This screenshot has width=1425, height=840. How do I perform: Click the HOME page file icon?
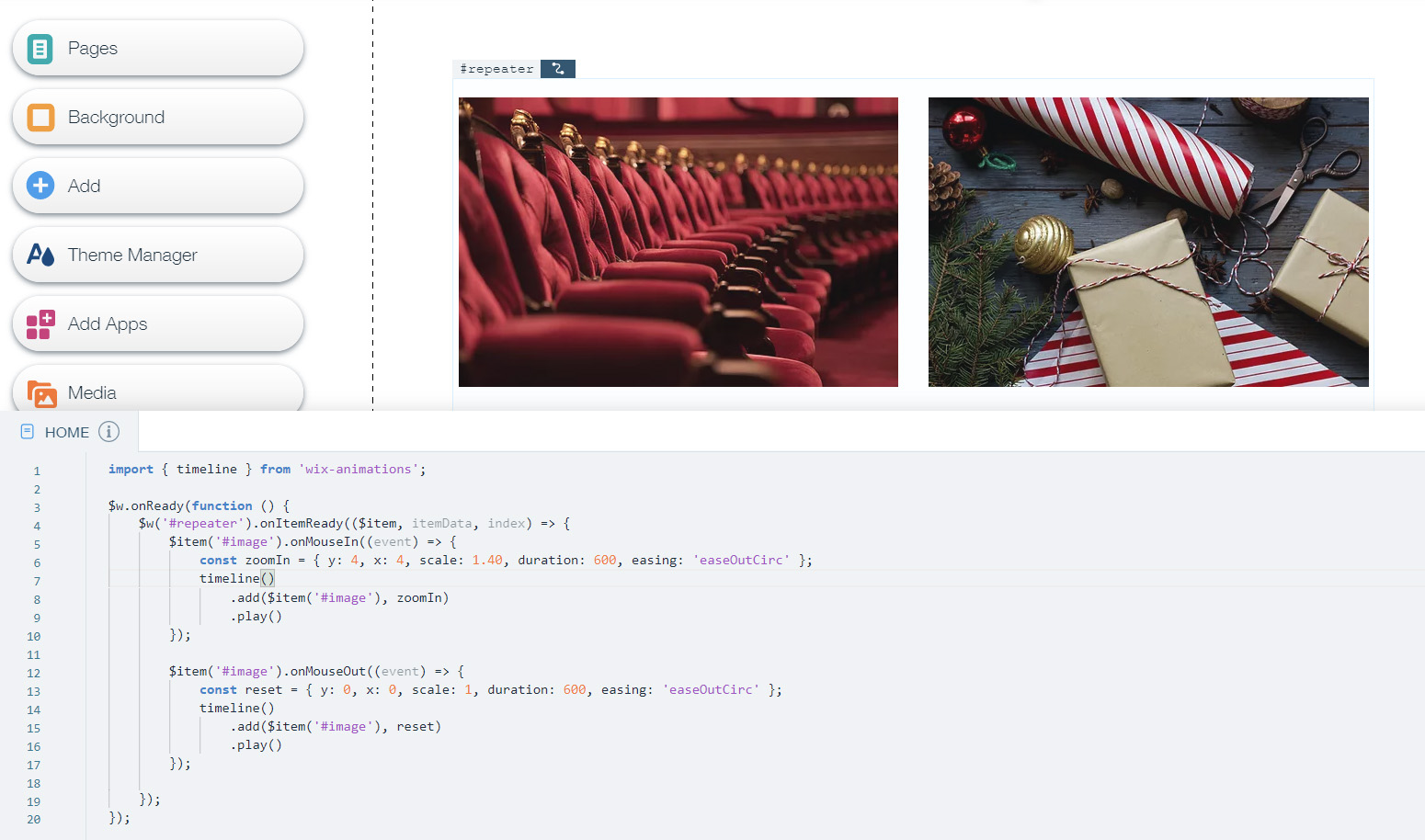tap(28, 431)
